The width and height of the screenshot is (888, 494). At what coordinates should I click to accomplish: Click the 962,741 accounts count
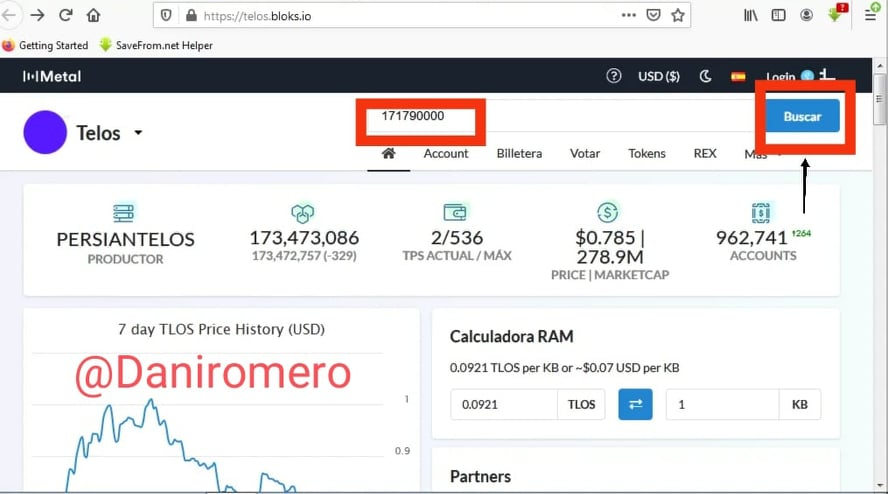[752, 237]
